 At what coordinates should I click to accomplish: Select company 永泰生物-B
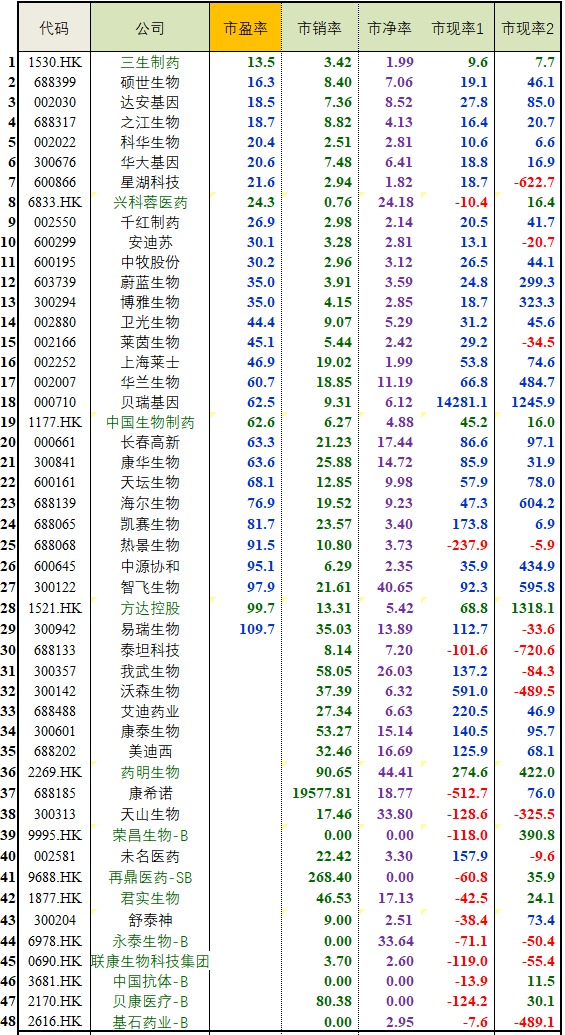coord(150,941)
